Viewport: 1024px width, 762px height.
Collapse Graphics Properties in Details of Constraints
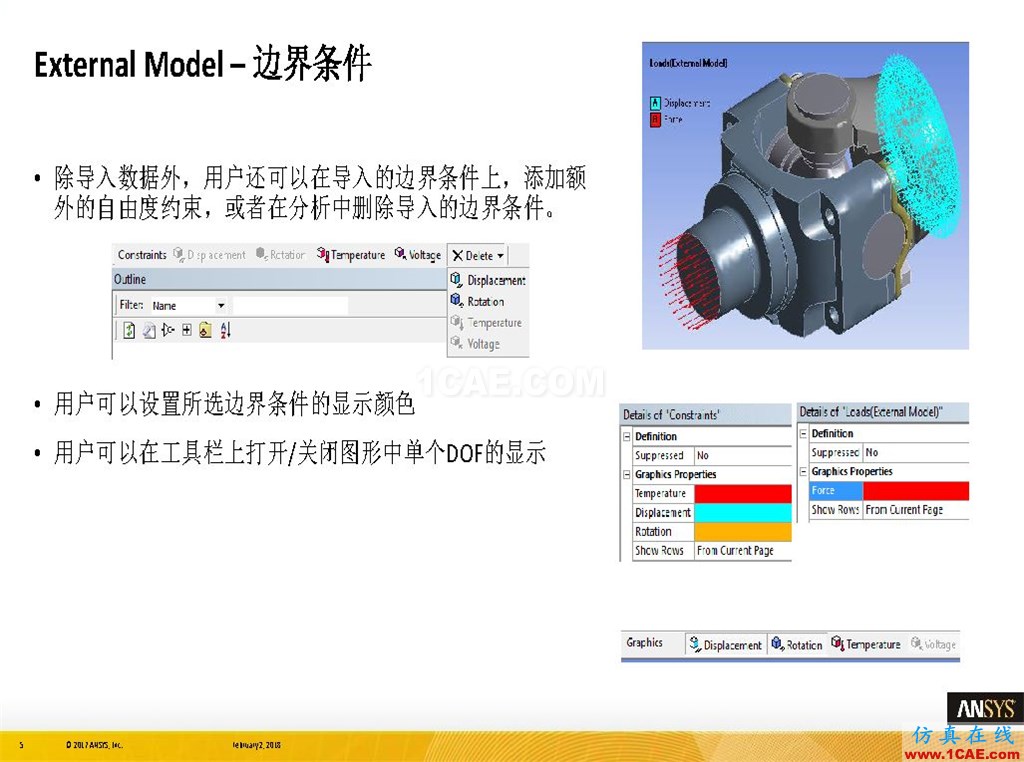click(627, 474)
